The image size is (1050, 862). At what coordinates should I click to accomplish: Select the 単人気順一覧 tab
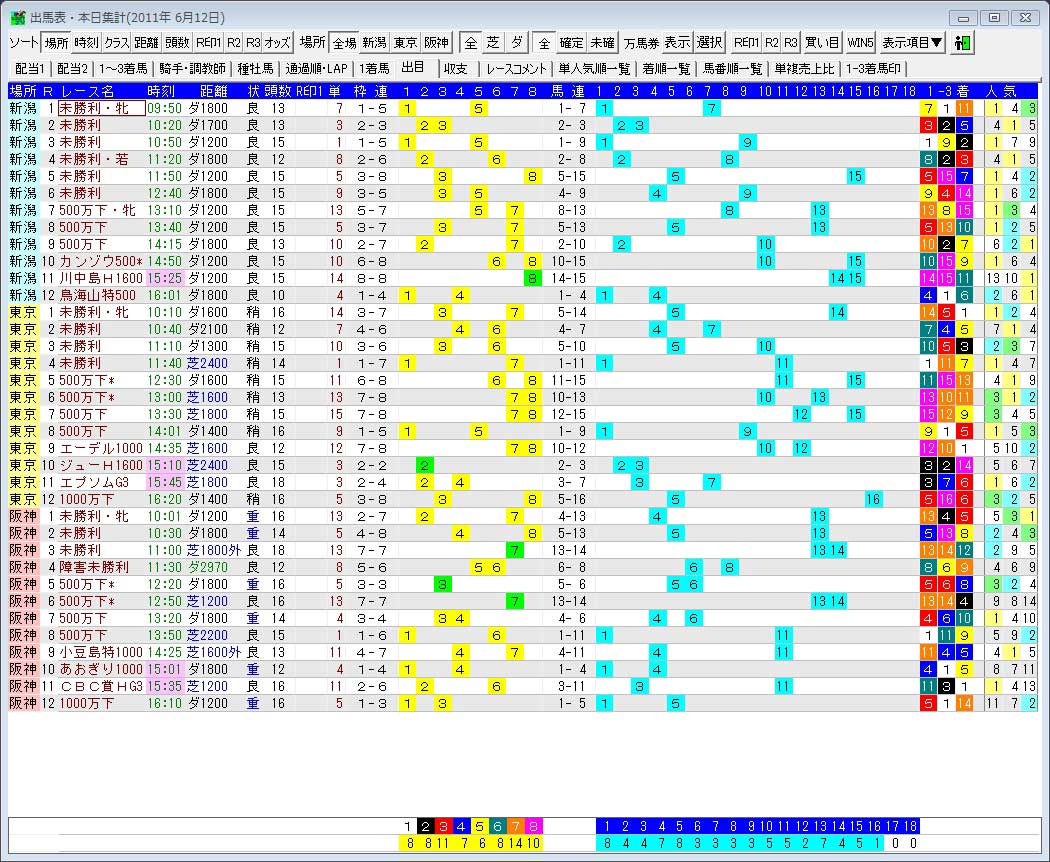(x=594, y=69)
